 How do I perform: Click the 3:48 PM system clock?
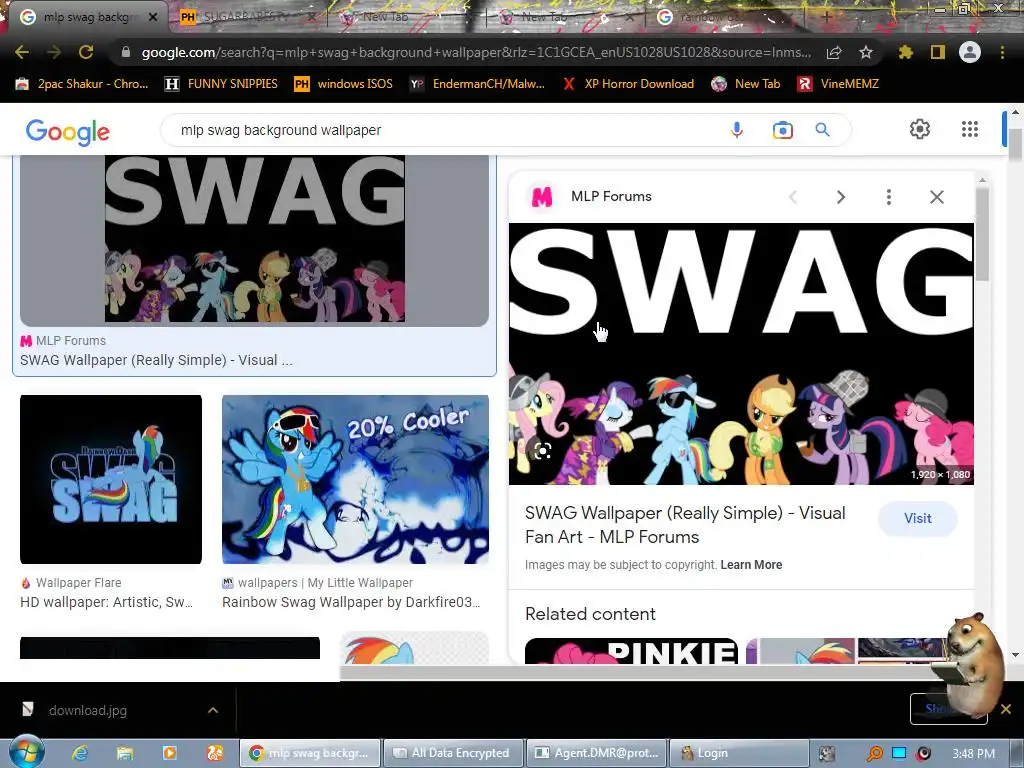973,754
